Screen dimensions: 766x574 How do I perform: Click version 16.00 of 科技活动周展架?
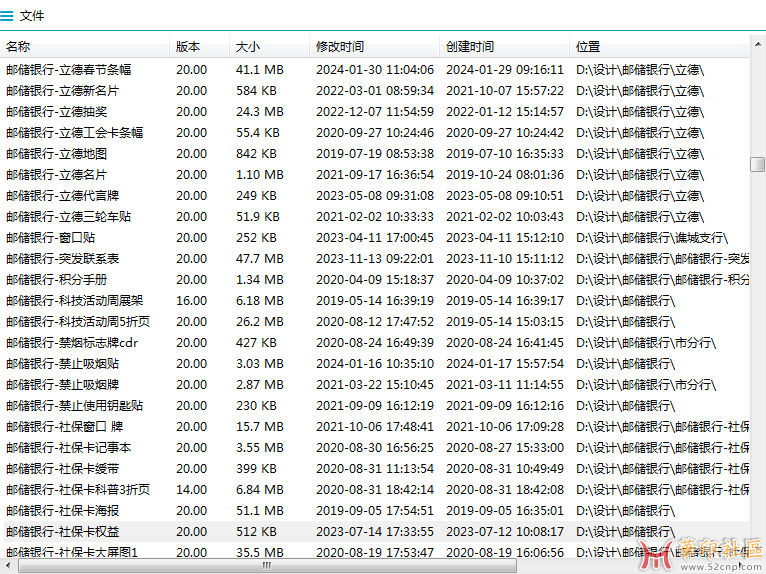(192, 301)
